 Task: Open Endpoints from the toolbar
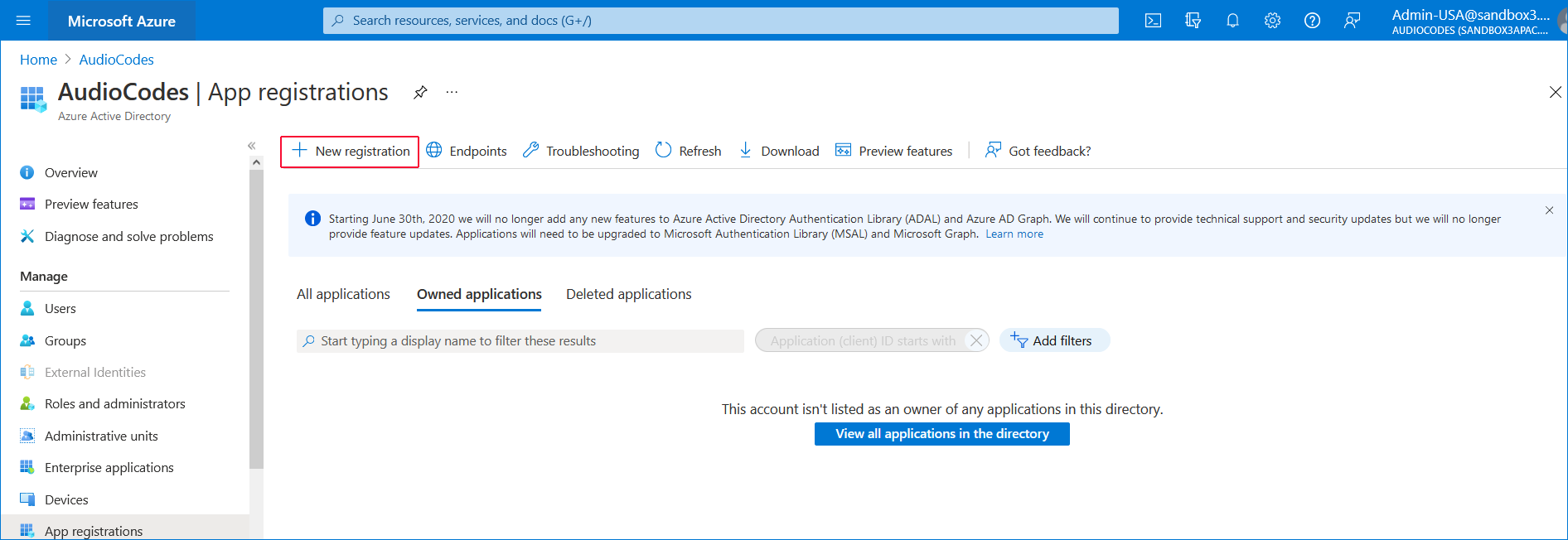click(x=466, y=151)
